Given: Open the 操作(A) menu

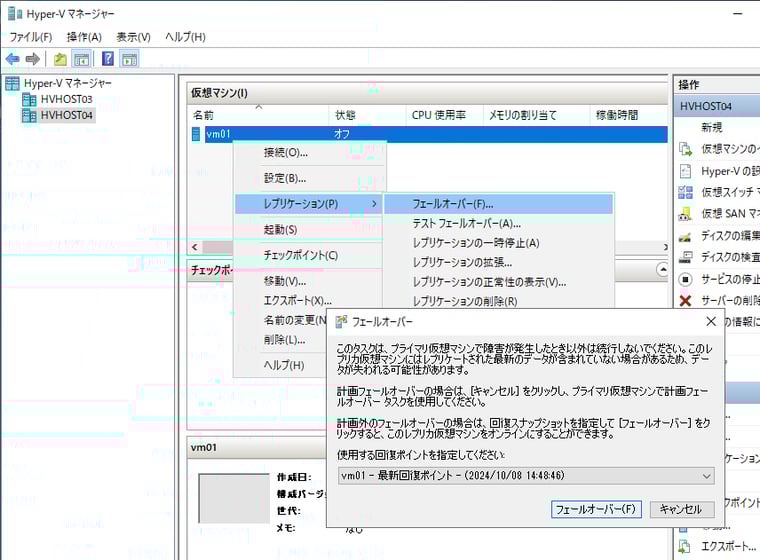Looking at the screenshot, I should click(x=84, y=37).
